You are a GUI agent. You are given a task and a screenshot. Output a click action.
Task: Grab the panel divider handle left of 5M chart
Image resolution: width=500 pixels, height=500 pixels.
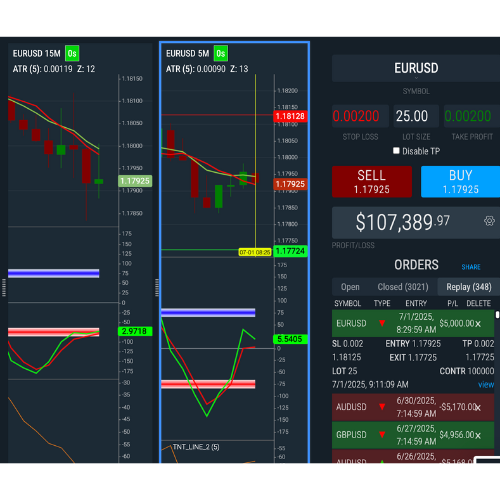coord(157,287)
